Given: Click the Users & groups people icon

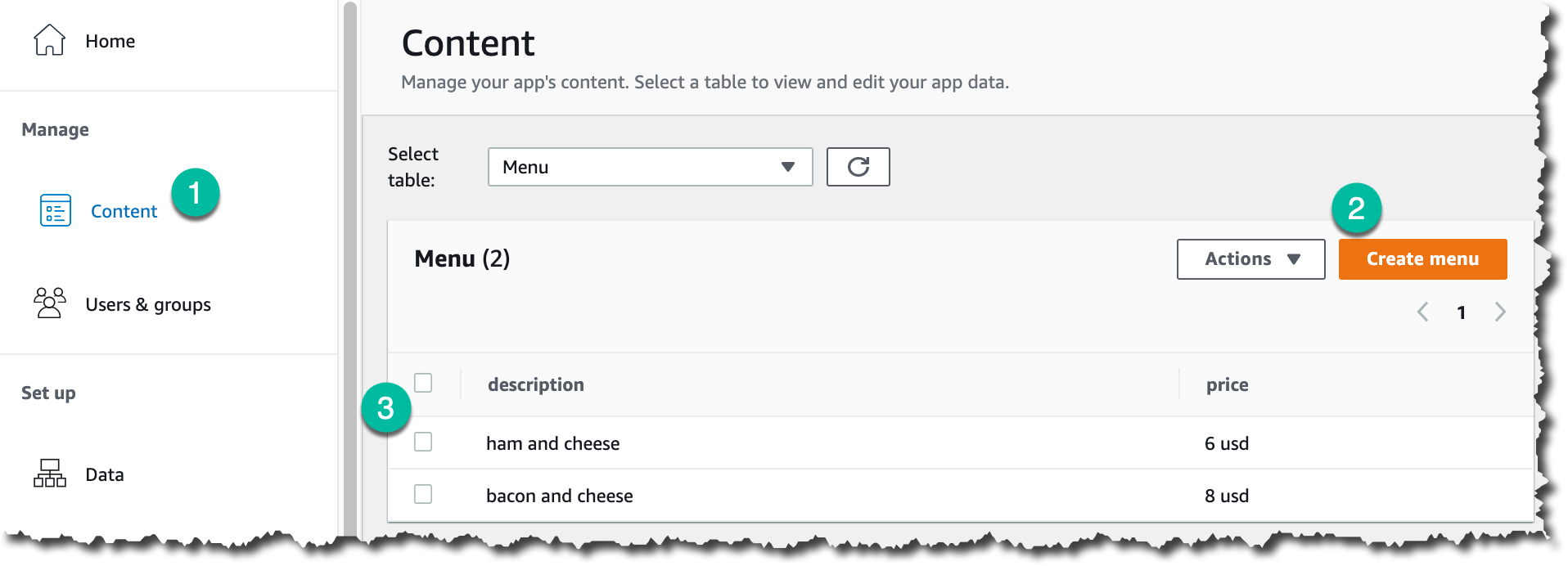Looking at the screenshot, I should click(50, 303).
